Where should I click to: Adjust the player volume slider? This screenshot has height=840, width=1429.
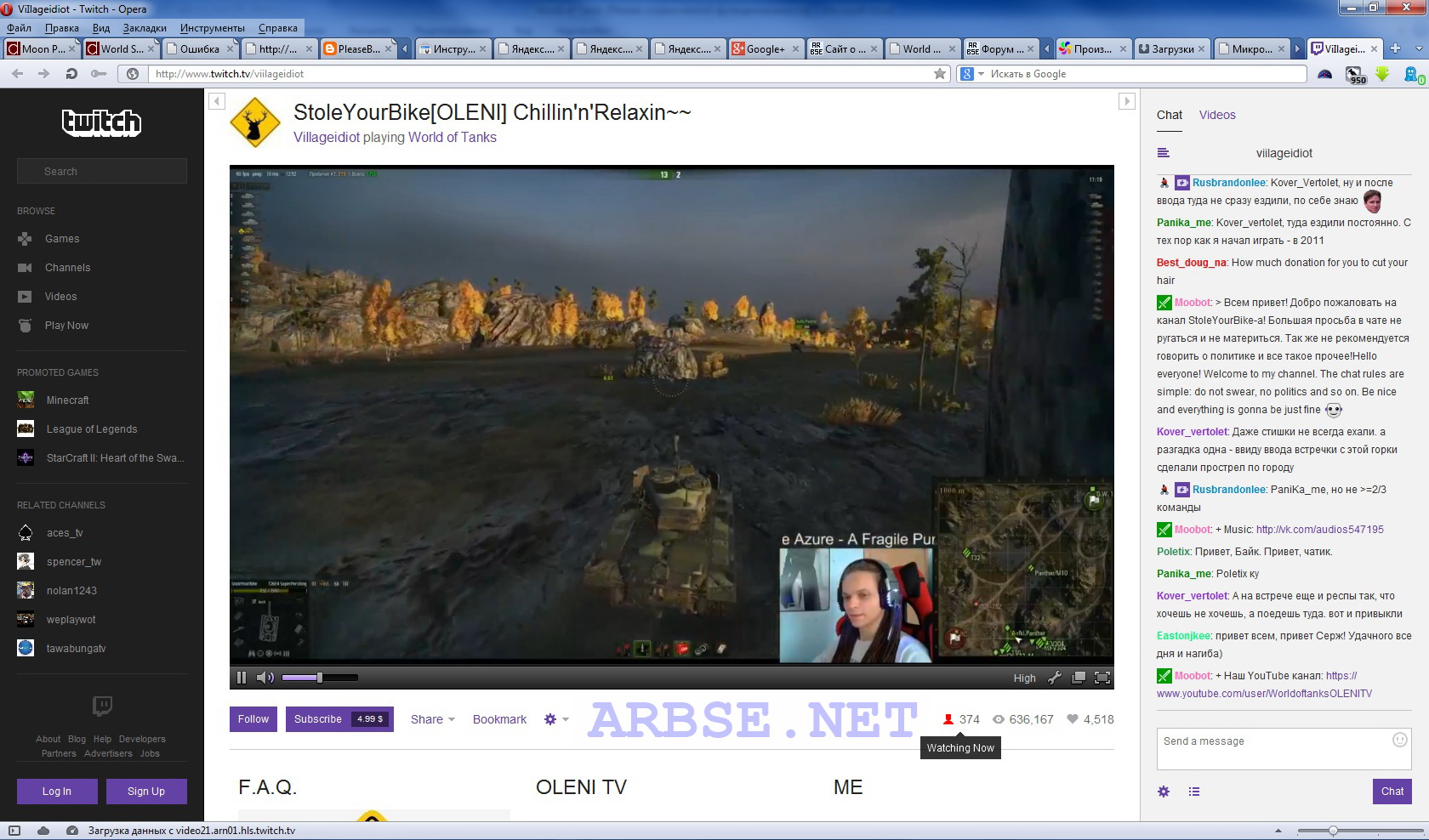pyautogui.click(x=320, y=678)
